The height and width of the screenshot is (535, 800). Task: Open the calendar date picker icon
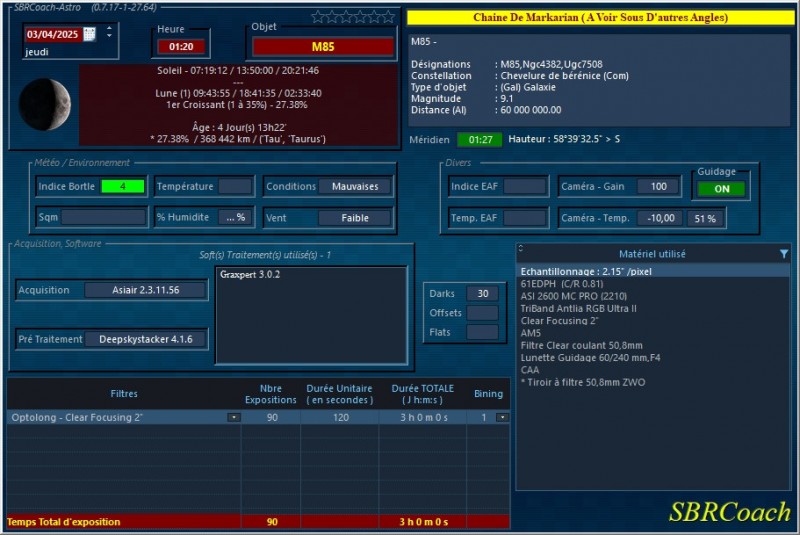click(90, 34)
